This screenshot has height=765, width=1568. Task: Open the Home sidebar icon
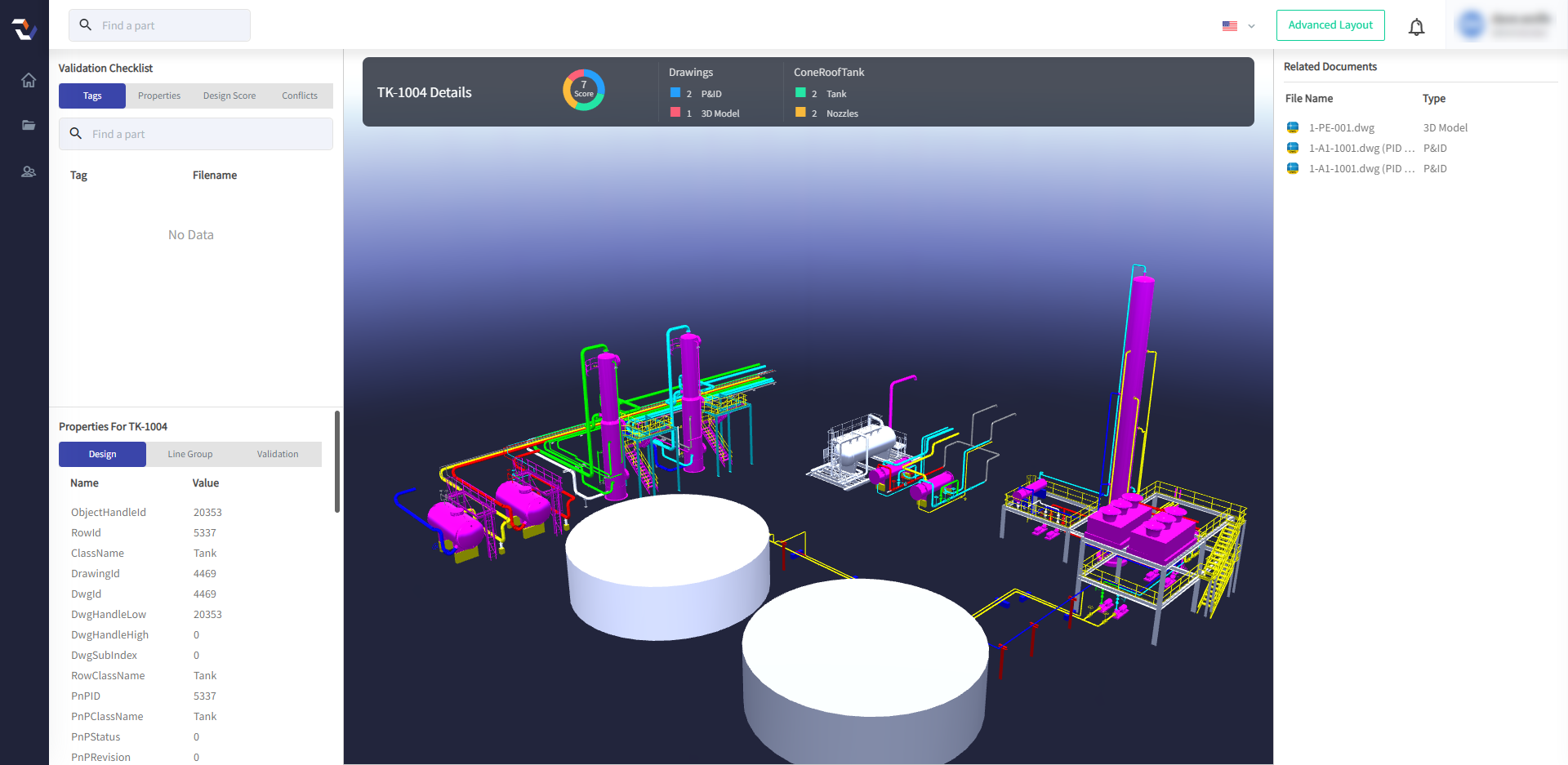tap(28, 80)
